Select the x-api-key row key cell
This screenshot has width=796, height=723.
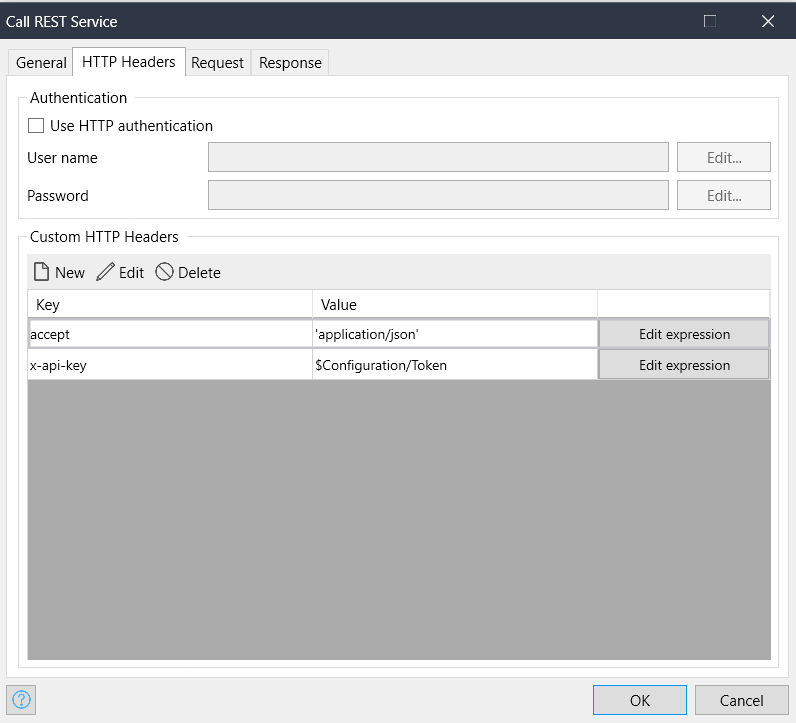coord(169,365)
